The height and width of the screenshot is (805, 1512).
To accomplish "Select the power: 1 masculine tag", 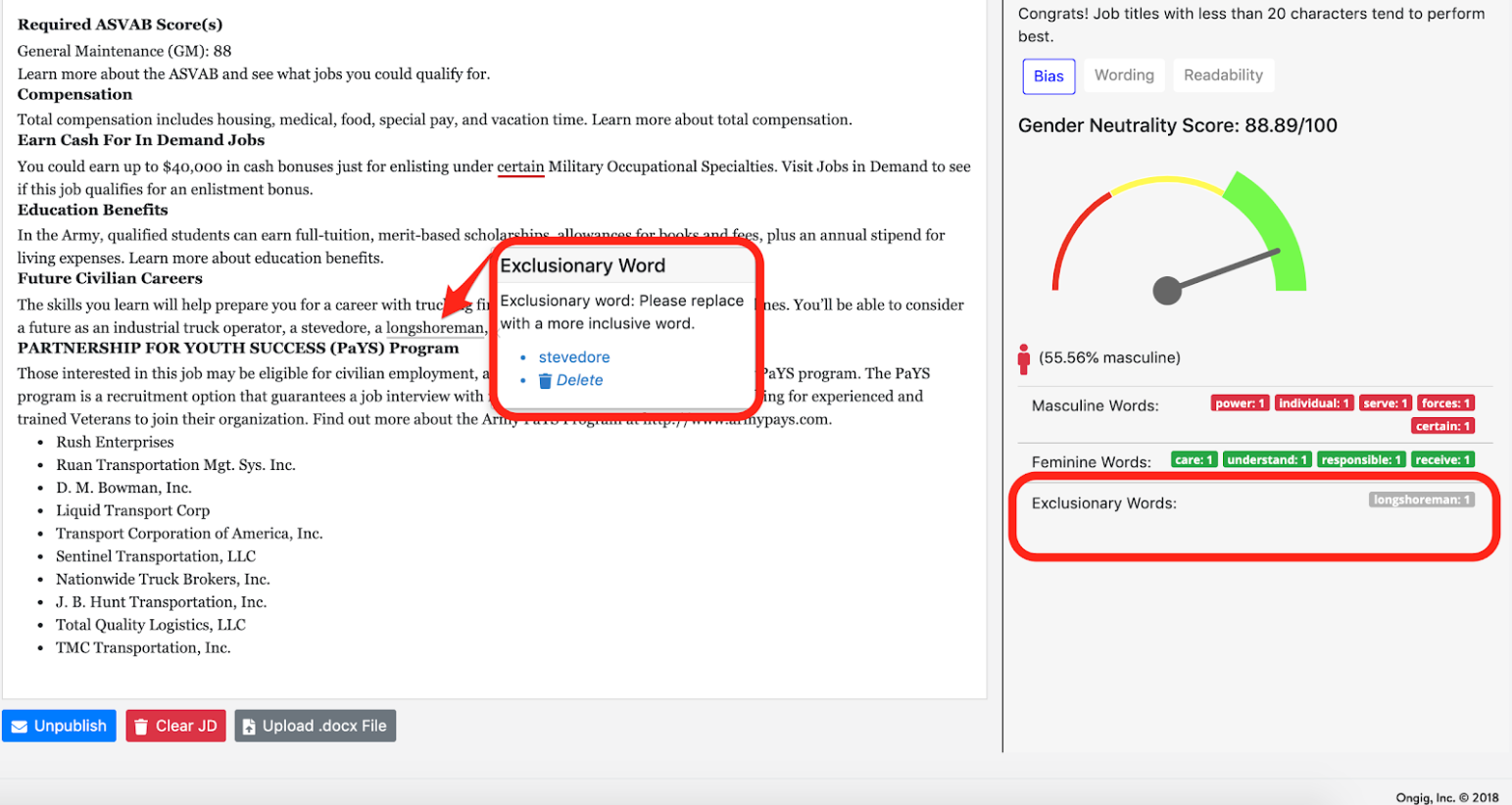I will click(1241, 403).
